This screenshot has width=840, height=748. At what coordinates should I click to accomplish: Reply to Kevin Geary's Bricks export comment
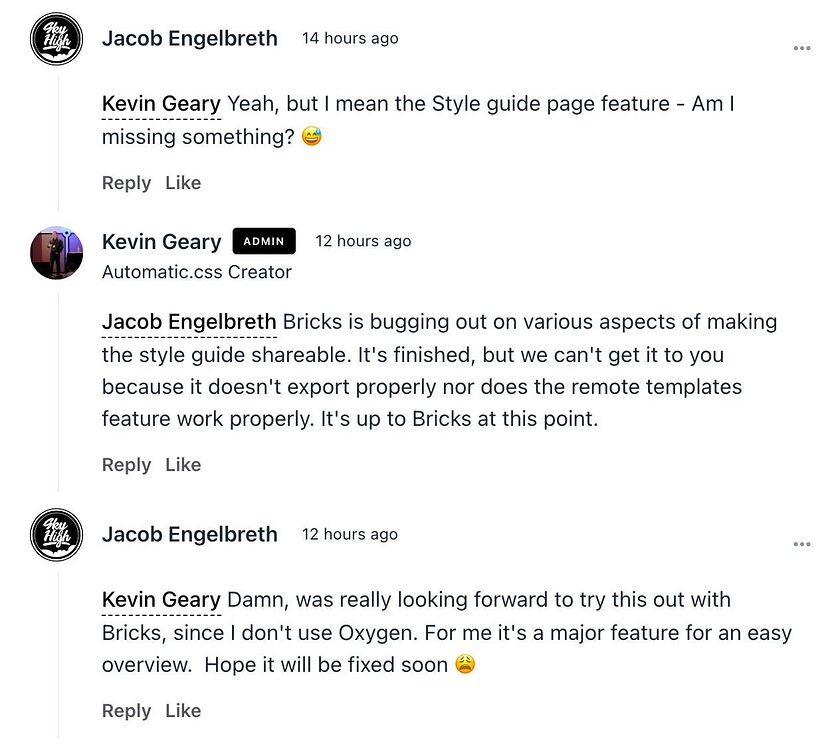126,465
